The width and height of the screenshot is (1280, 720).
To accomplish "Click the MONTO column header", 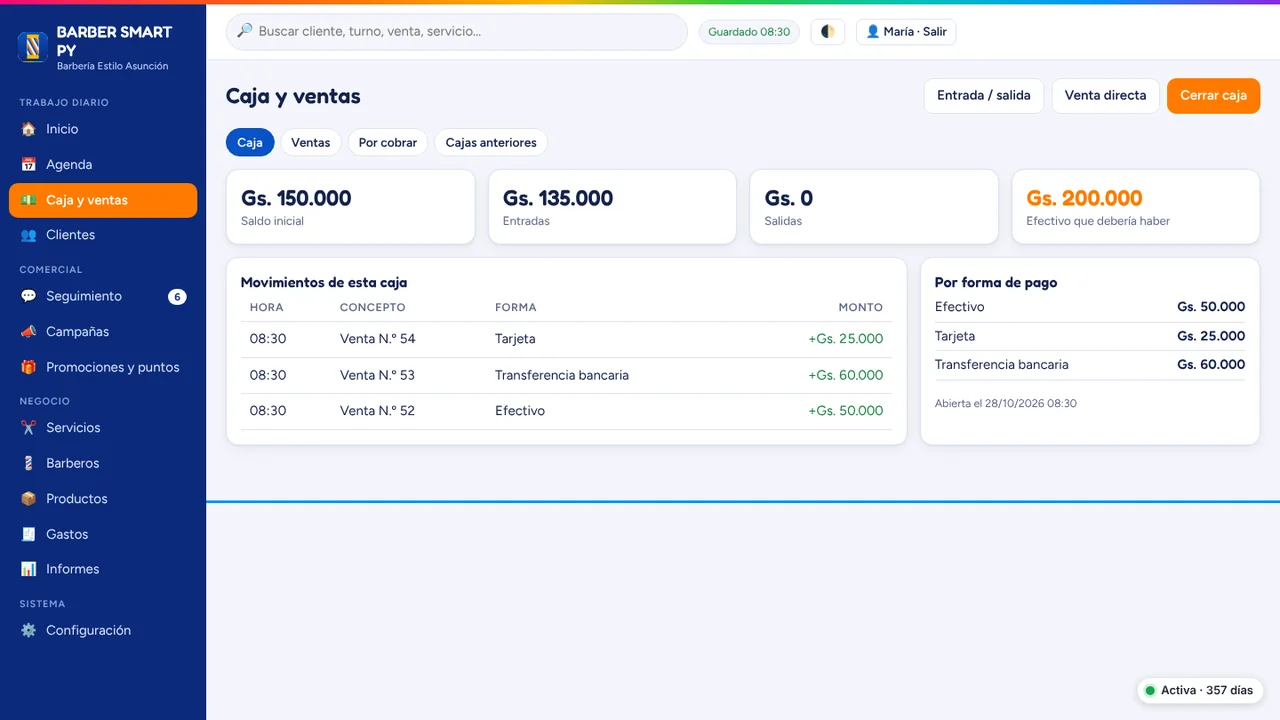I will click(x=861, y=307).
